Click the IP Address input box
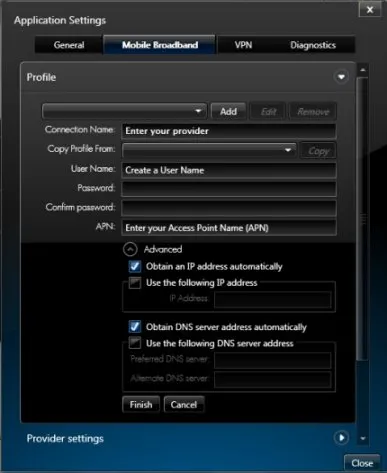The image size is (387, 473). (273, 299)
